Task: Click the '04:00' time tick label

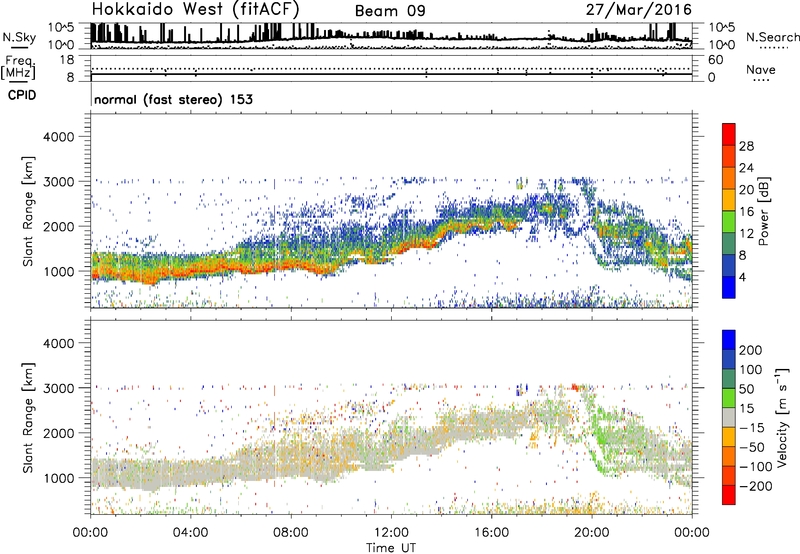Action: pos(190,533)
